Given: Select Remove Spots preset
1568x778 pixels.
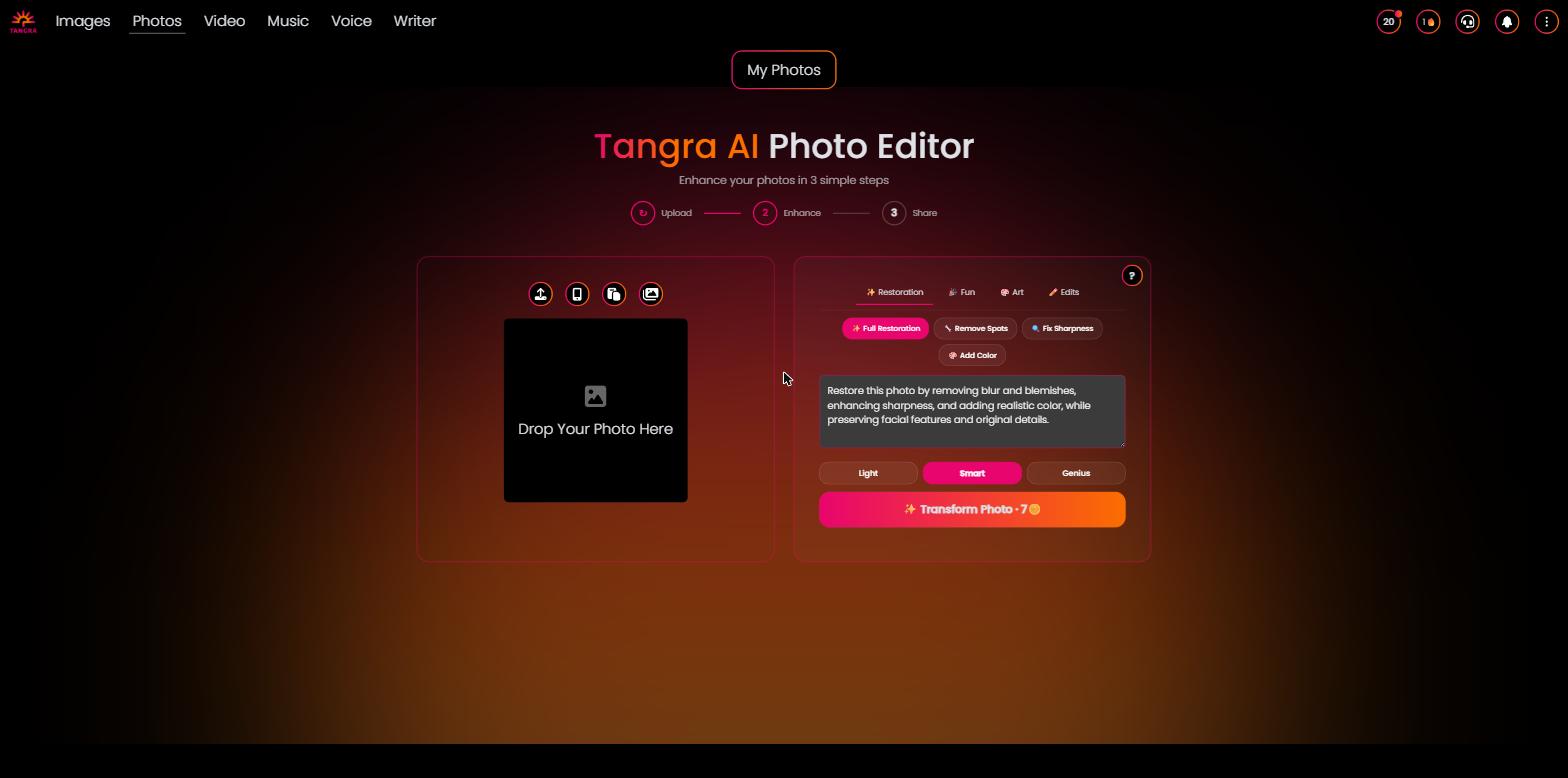Looking at the screenshot, I should (x=975, y=328).
